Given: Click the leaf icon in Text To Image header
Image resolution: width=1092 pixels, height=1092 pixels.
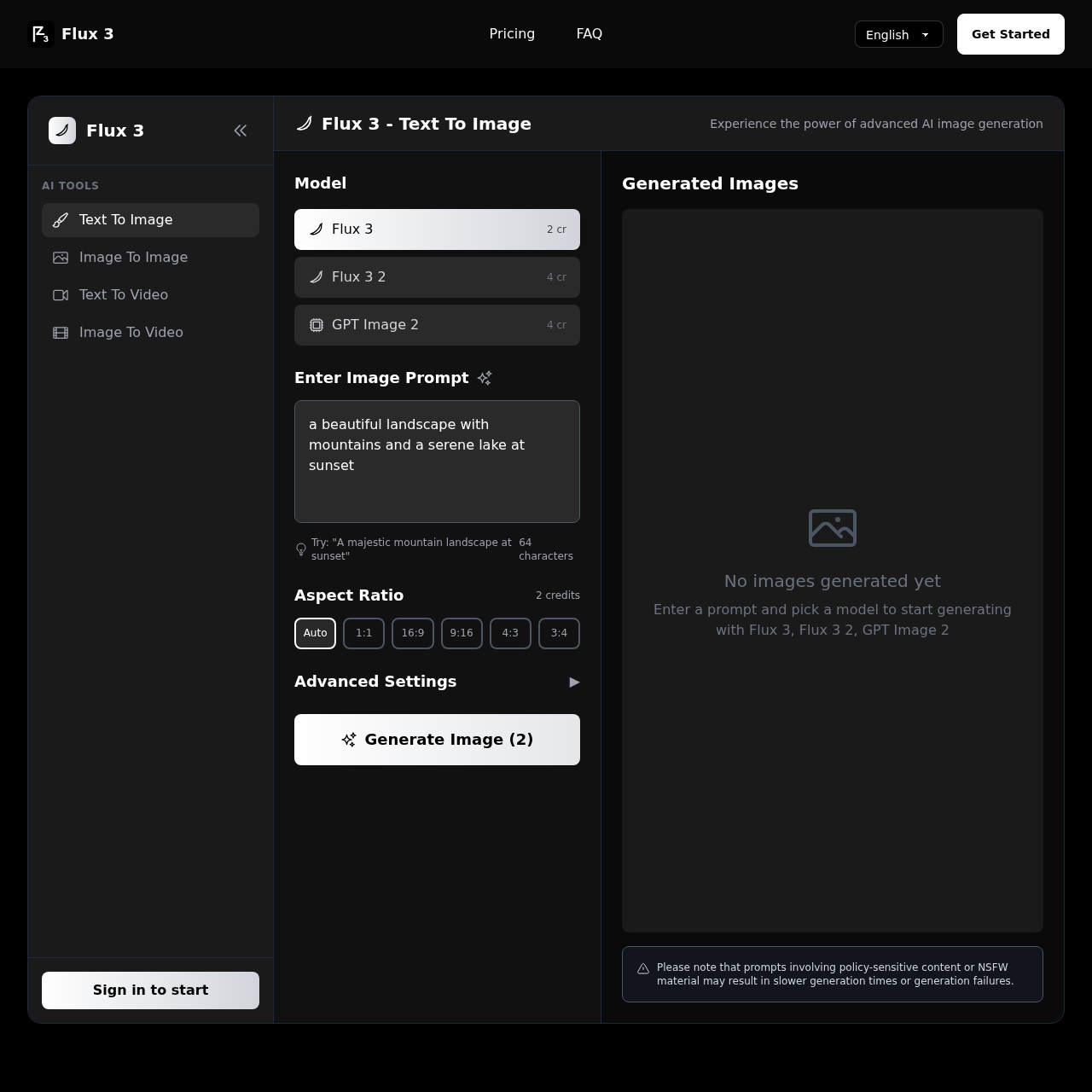Looking at the screenshot, I should pos(304,124).
